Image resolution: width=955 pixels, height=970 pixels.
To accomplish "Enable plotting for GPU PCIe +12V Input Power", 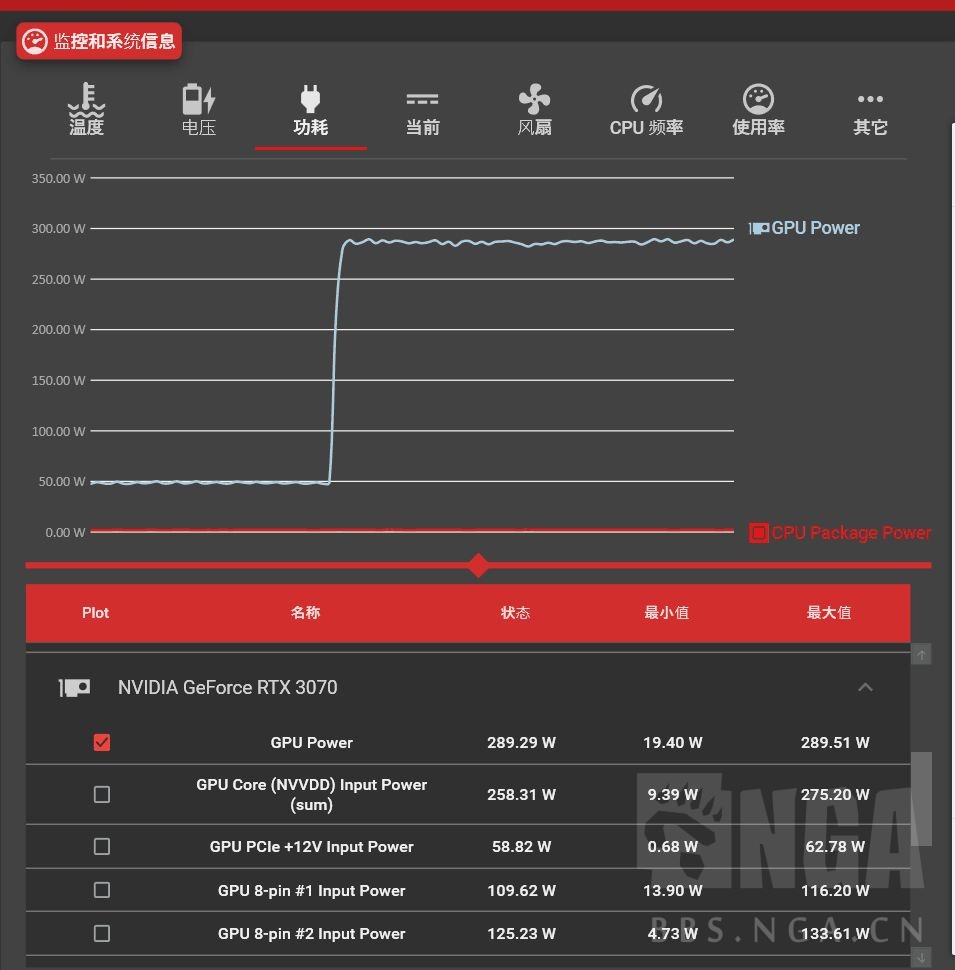I will (102, 846).
